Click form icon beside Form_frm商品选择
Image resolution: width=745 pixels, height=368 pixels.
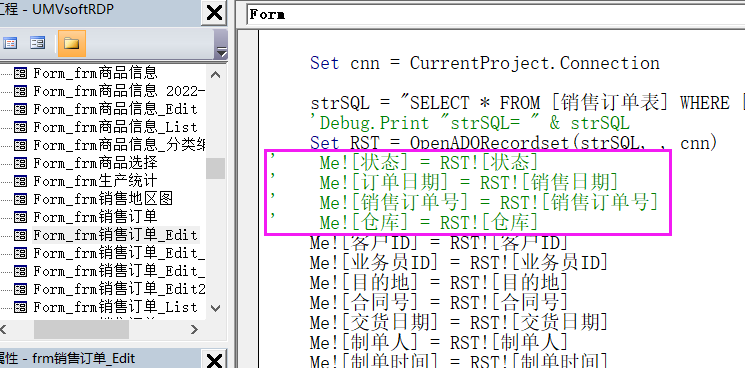pyautogui.click(x=20, y=163)
